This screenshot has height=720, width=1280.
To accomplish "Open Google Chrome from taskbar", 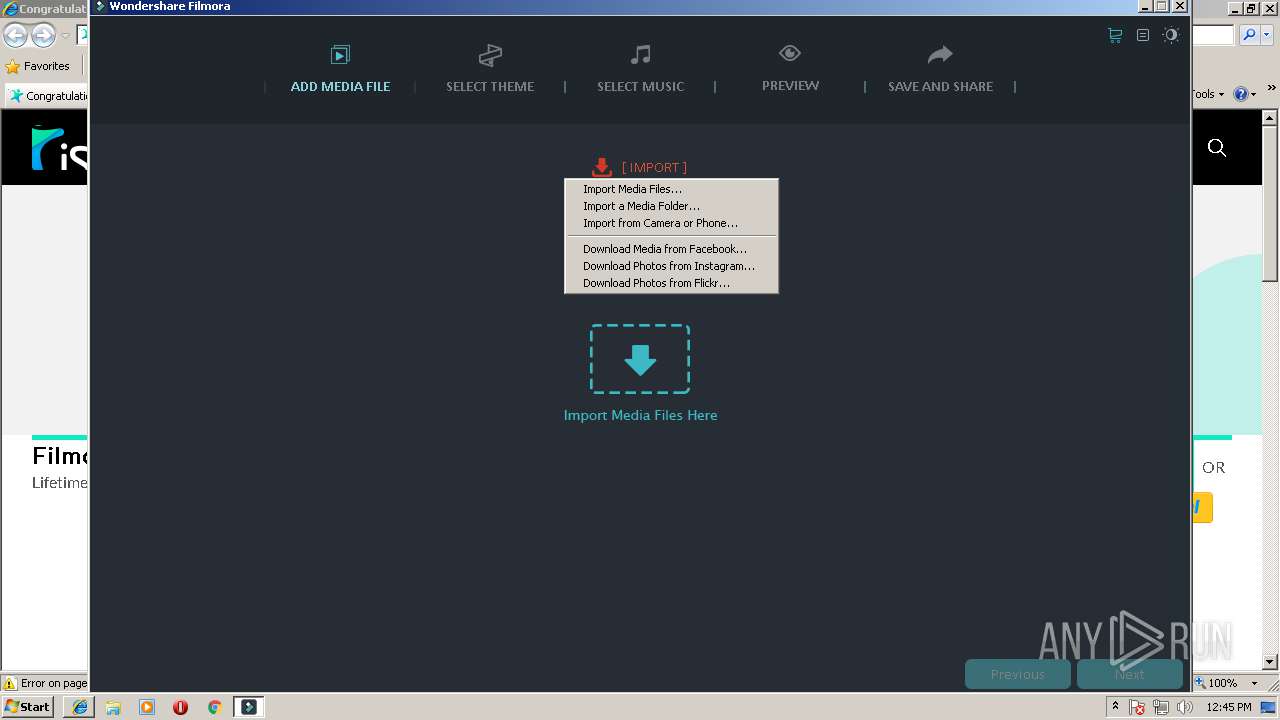I will coord(214,707).
